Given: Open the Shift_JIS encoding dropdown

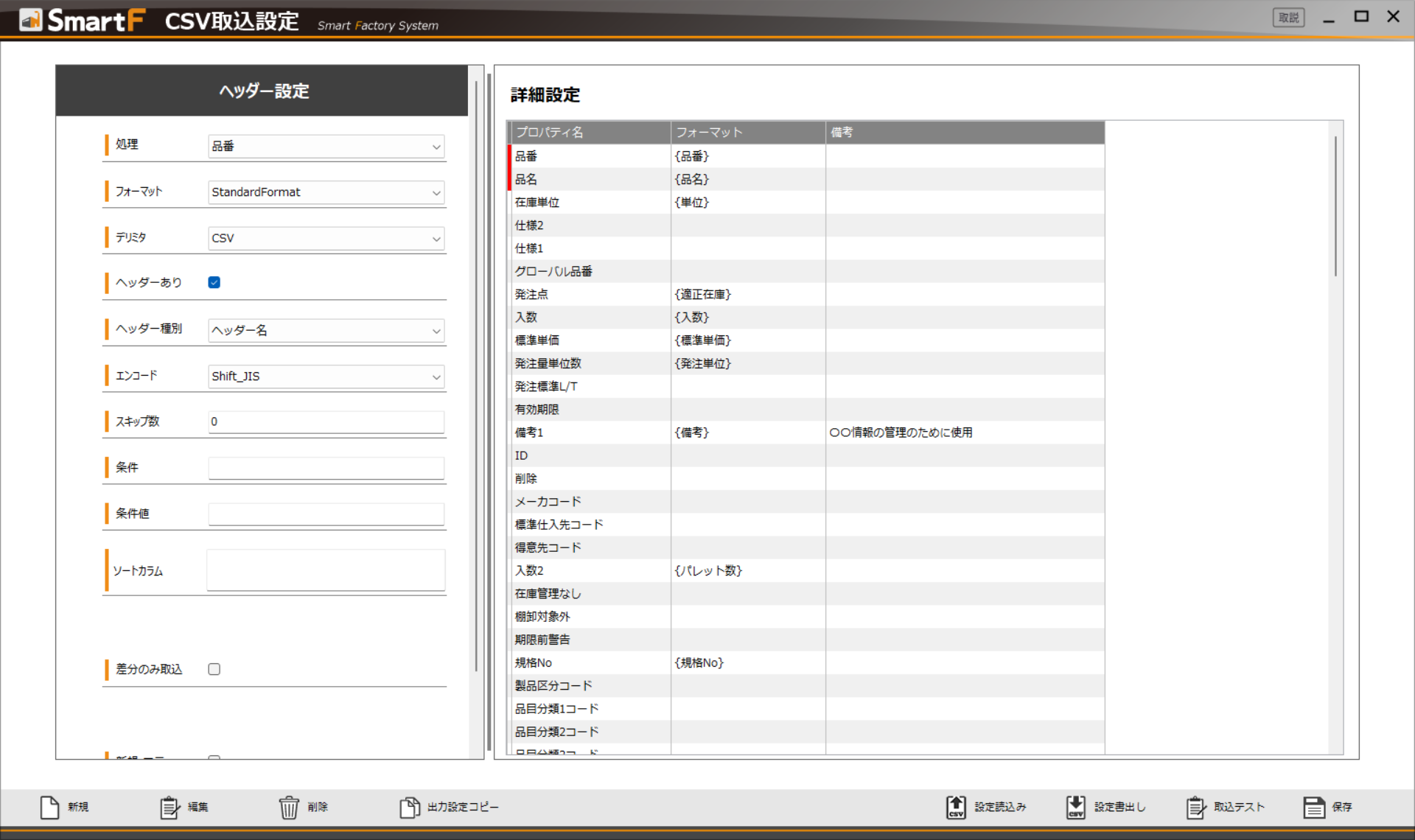Looking at the screenshot, I should 326,377.
